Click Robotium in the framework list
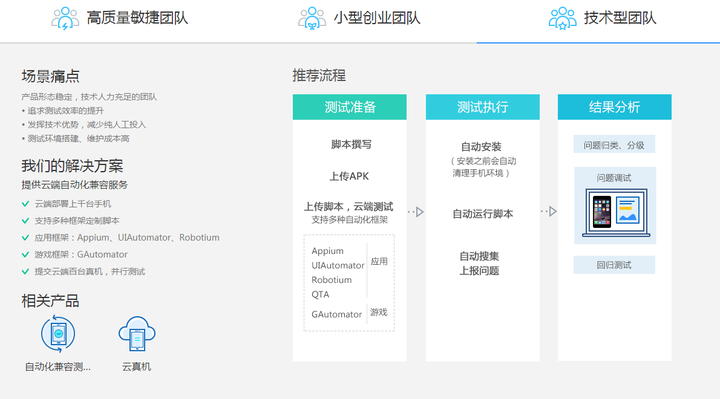The width and height of the screenshot is (720, 399). click(332, 280)
